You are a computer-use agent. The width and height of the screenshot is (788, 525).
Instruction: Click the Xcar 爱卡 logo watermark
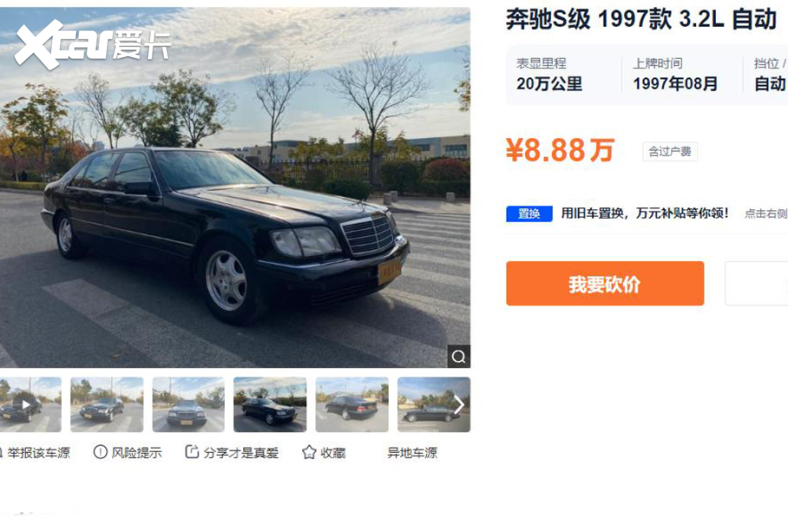93,44
